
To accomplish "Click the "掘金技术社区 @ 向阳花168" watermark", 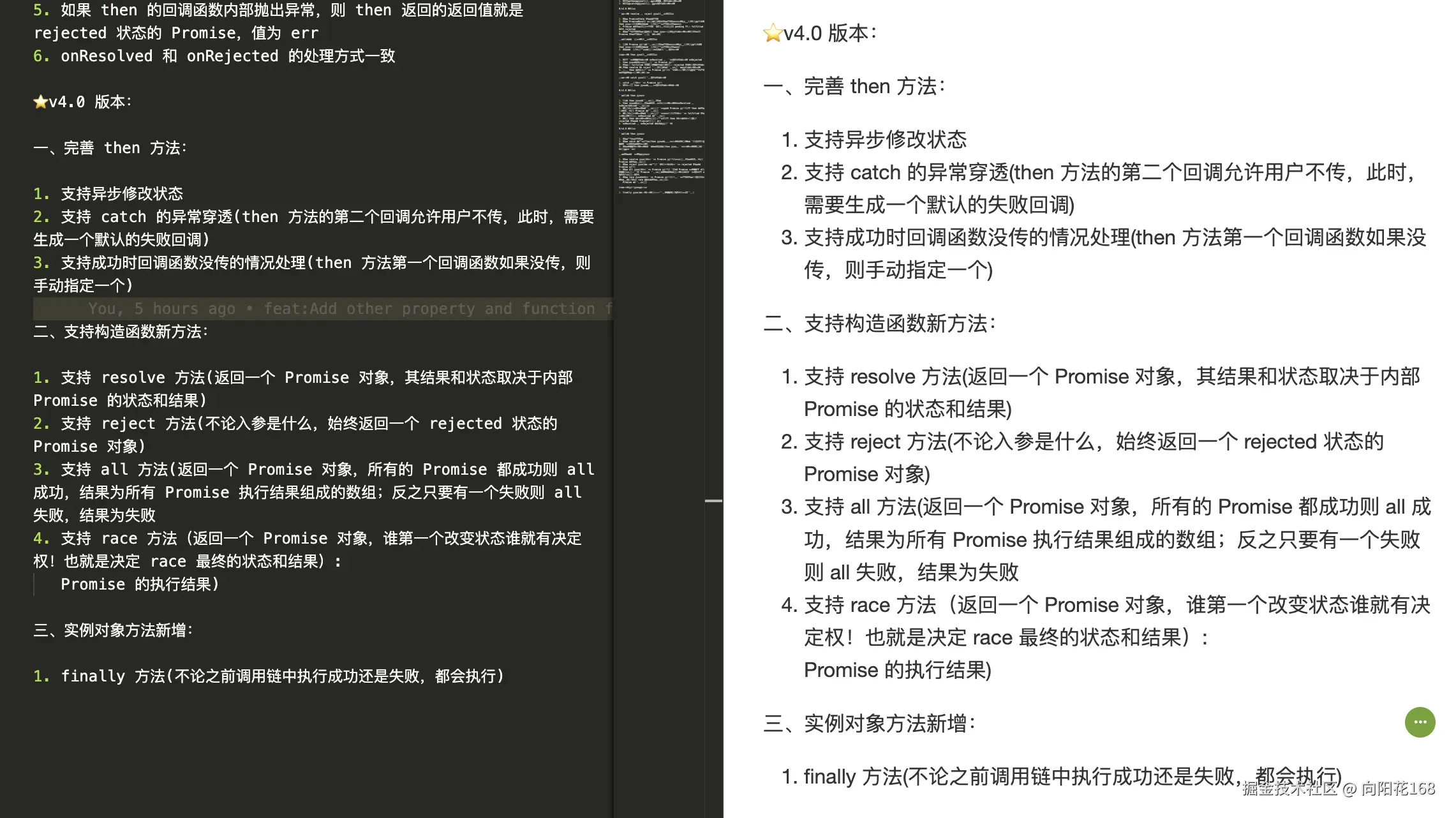I will (x=1338, y=789).
